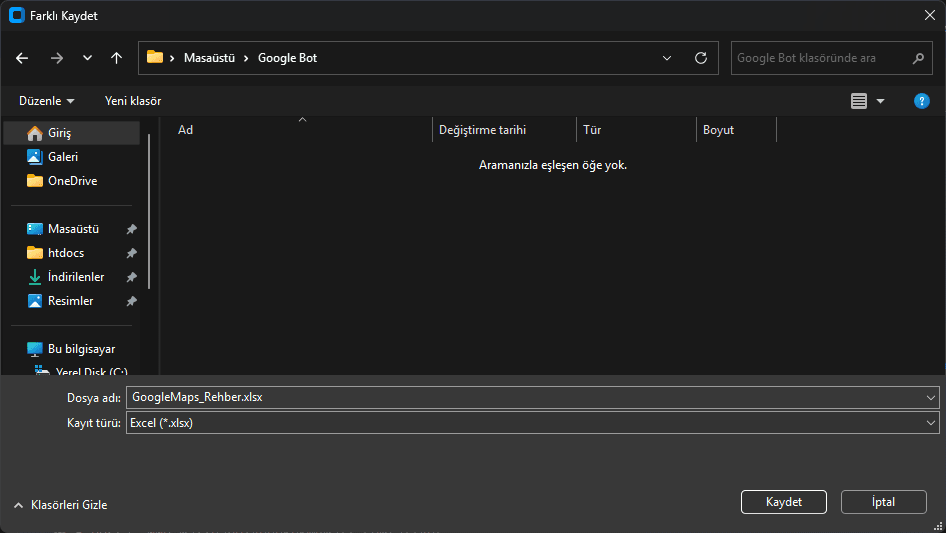The height and width of the screenshot is (533, 946).
Task: Open İndirilenler folder in sidebar
Action: [x=75, y=277]
